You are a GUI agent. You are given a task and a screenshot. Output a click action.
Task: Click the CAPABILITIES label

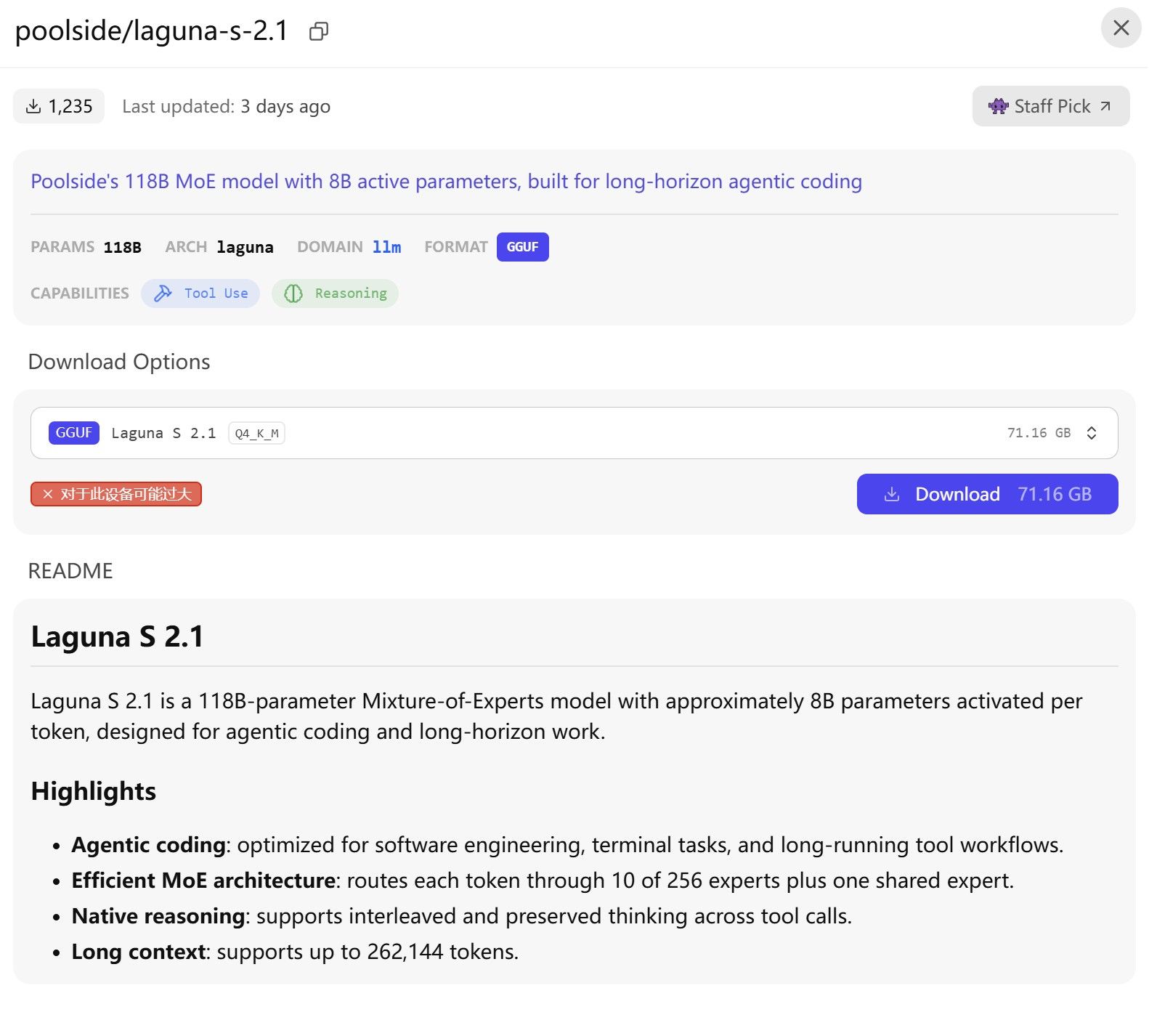pos(80,294)
